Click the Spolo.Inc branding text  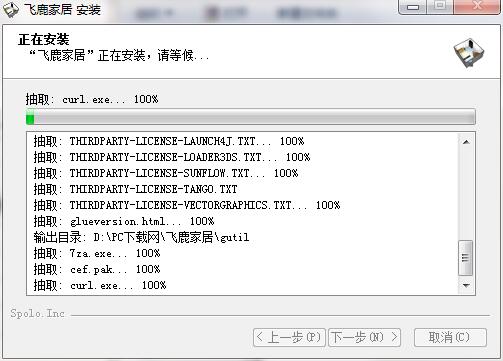click(x=37, y=313)
